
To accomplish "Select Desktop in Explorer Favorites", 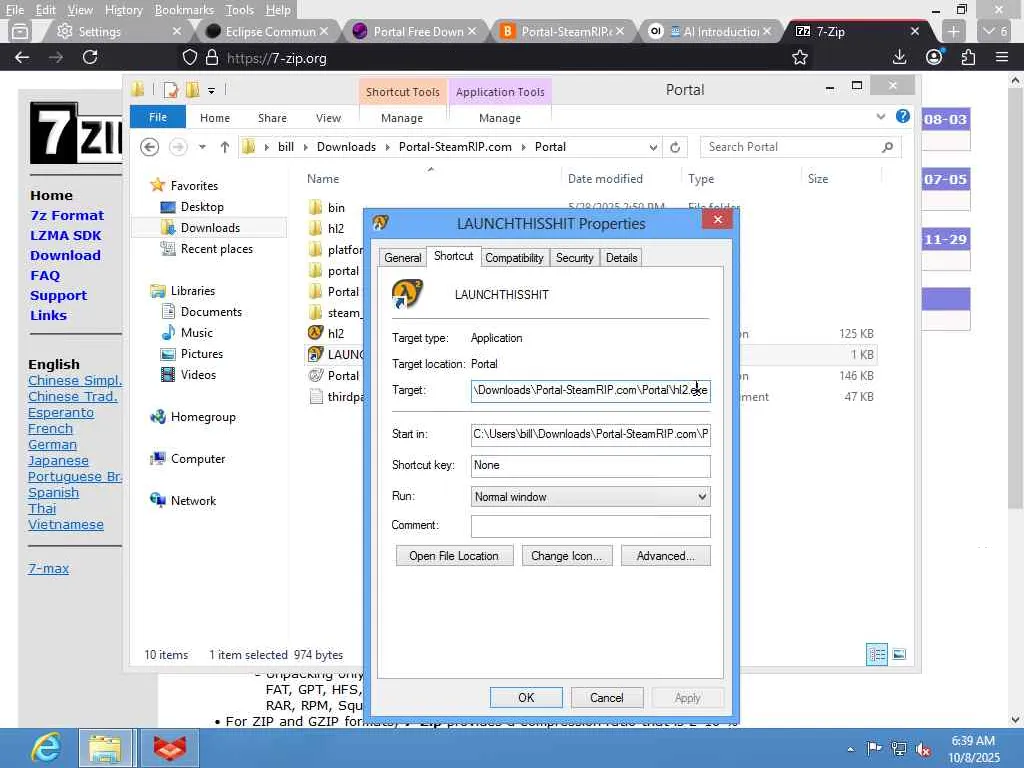I will [x=202, y=206].
